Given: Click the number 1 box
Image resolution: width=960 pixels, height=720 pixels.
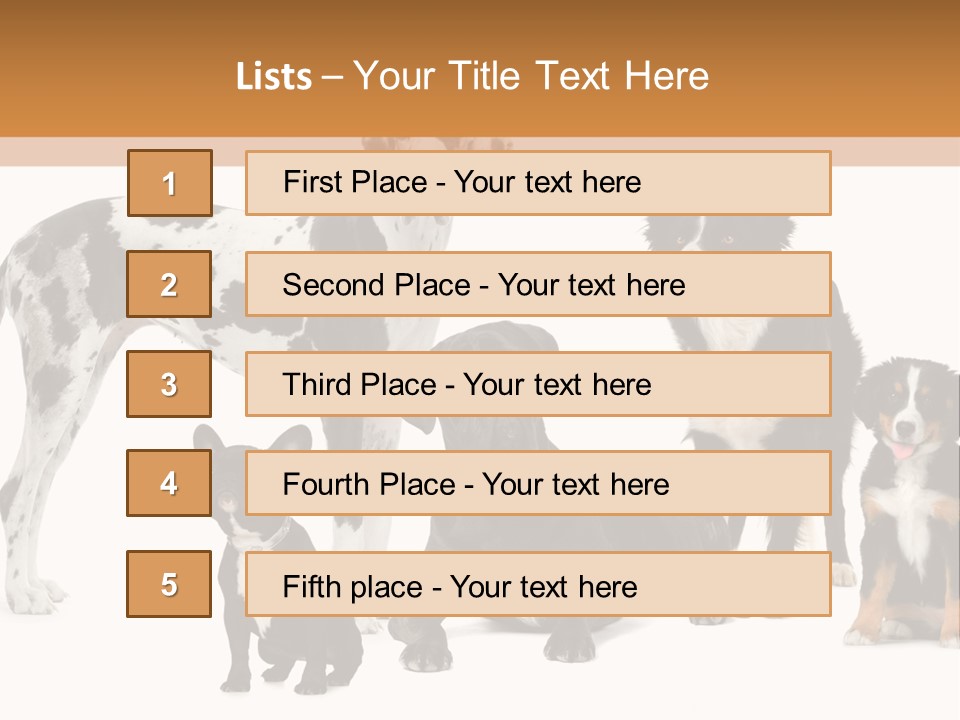Looking at the screenshot, I should [x=169, y=183].
